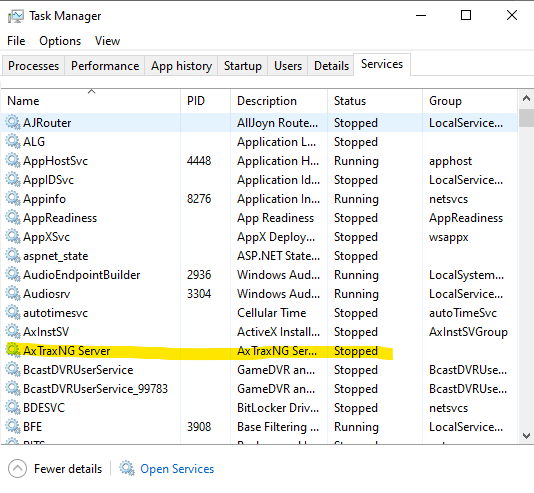Viewport: 534px width, 493px height.
Task: Switch to the Startup tab
Action: (x=242, y=66)
